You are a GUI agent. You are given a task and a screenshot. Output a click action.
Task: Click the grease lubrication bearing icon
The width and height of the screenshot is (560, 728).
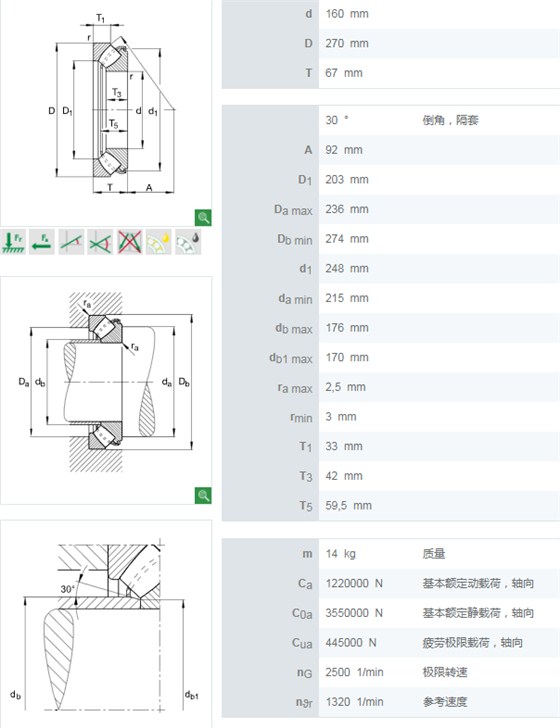point(188,241)
